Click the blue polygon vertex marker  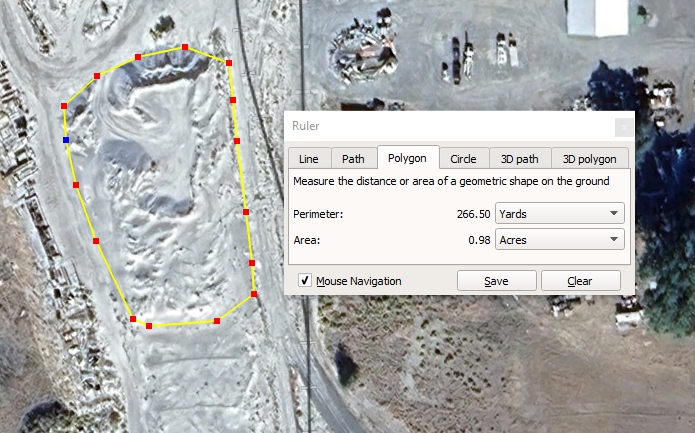66,141
